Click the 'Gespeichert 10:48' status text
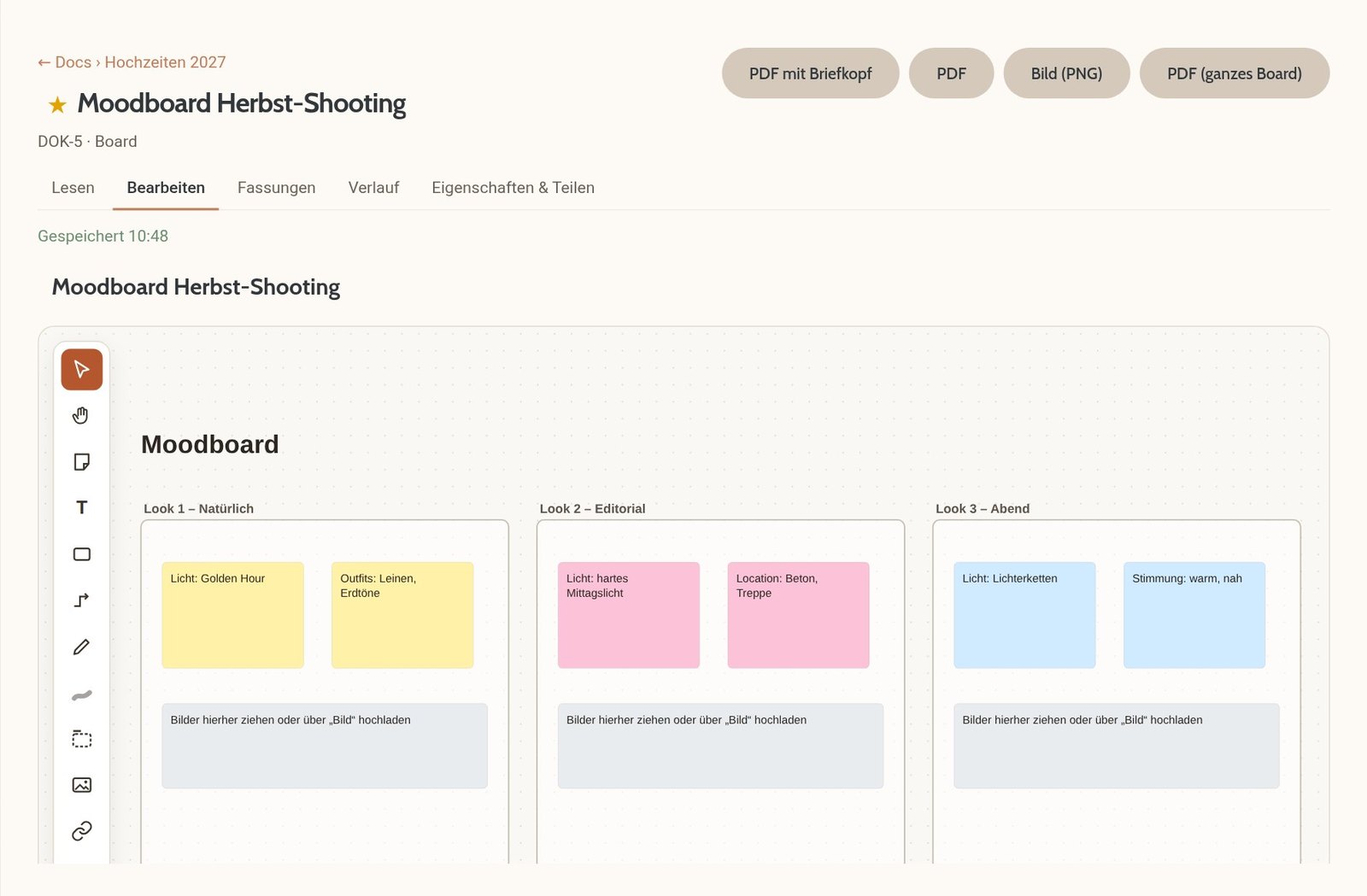The height and width of the screenshot is (896, 1367). pyautogui.click(x=103, y=236)
